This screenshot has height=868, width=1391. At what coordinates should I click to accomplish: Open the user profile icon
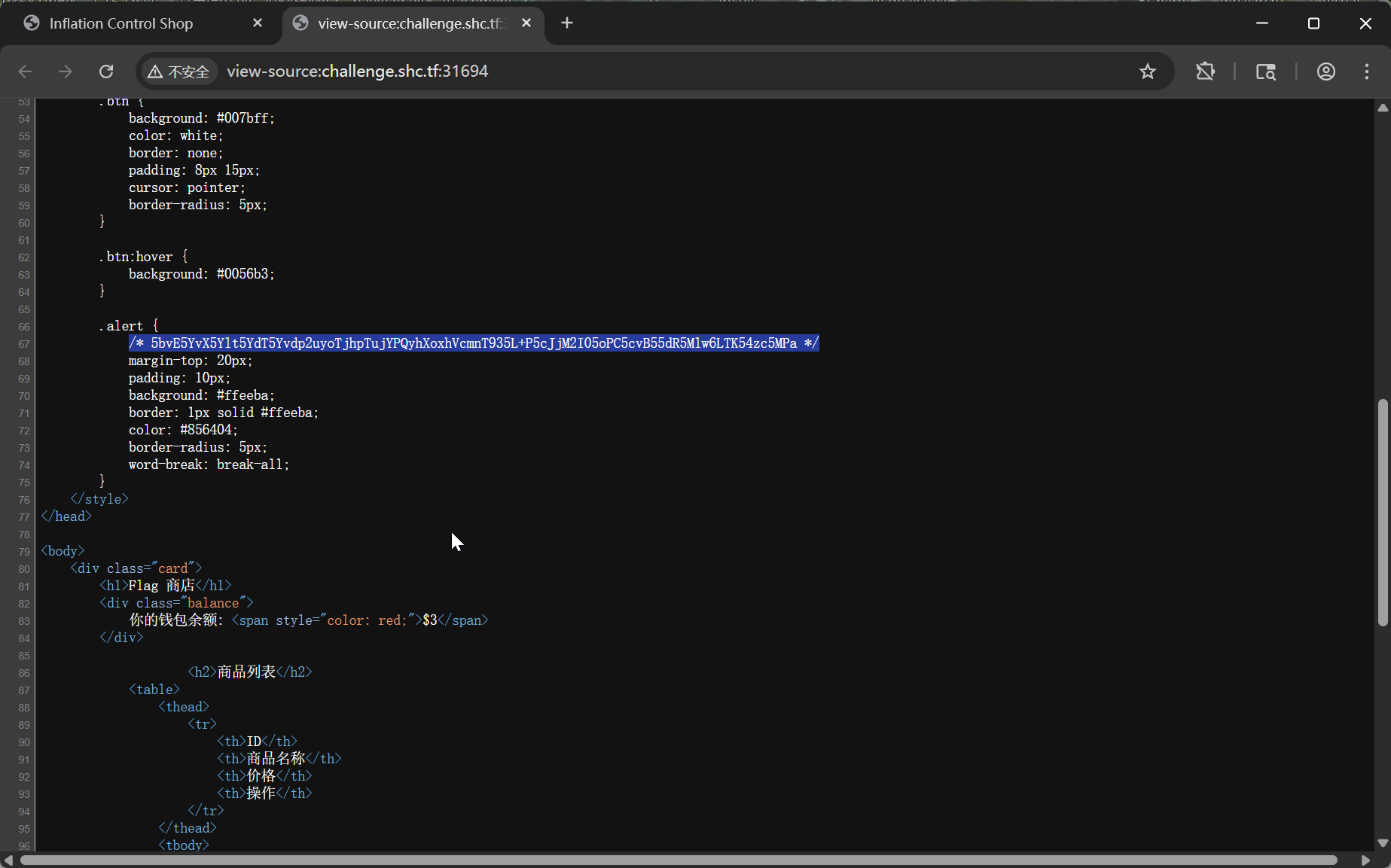pyautogui.click(x=1325, y=72)
